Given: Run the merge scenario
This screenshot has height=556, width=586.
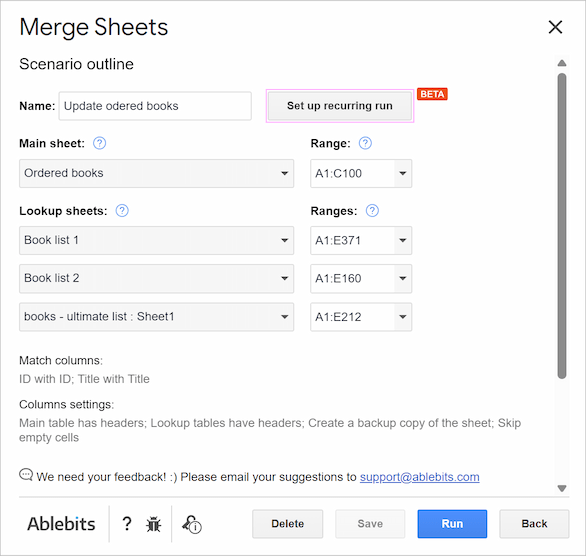Looking at the screenshot, I should coord(452,524).
